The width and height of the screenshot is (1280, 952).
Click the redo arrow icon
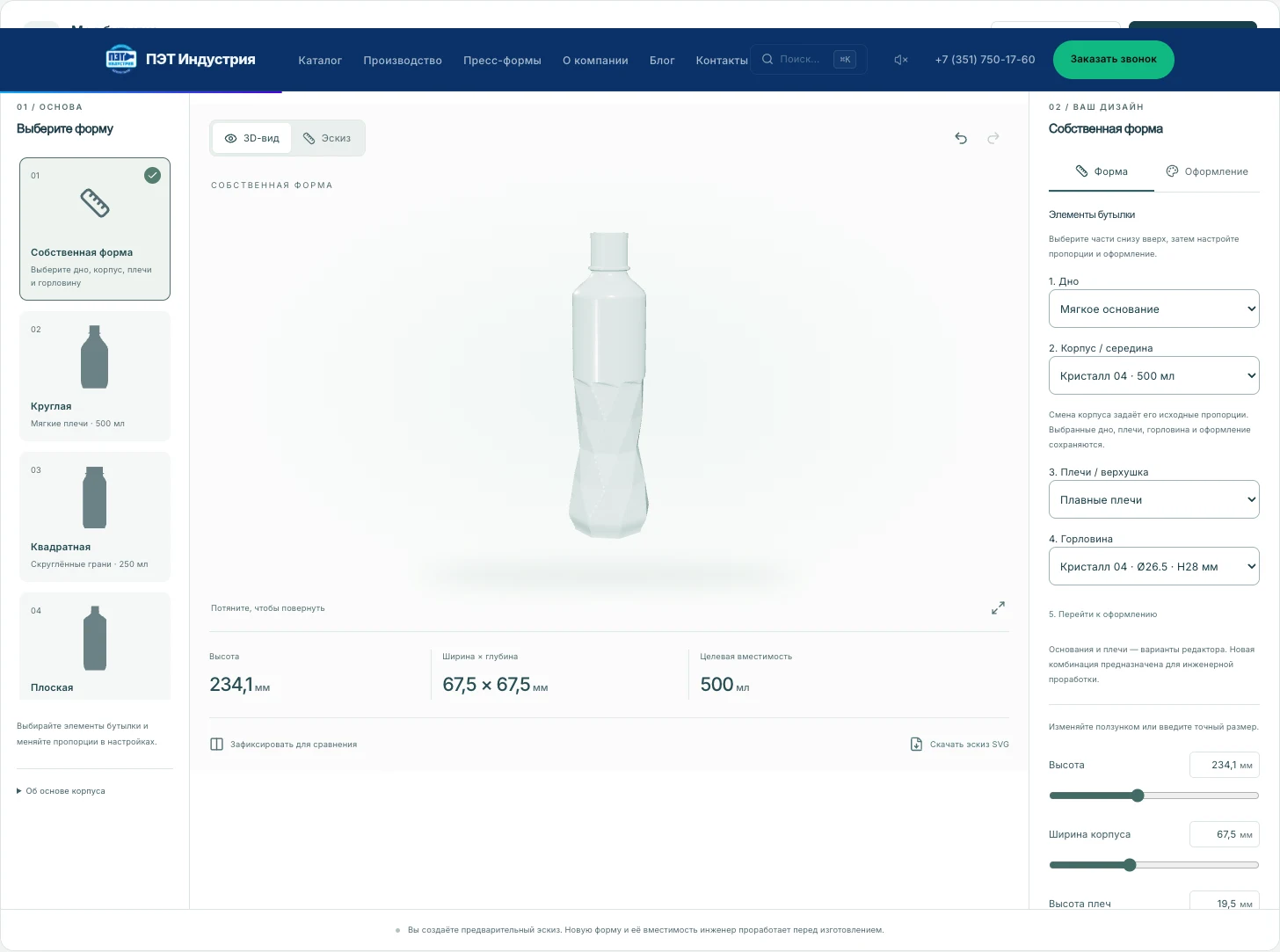click(993, 138)
